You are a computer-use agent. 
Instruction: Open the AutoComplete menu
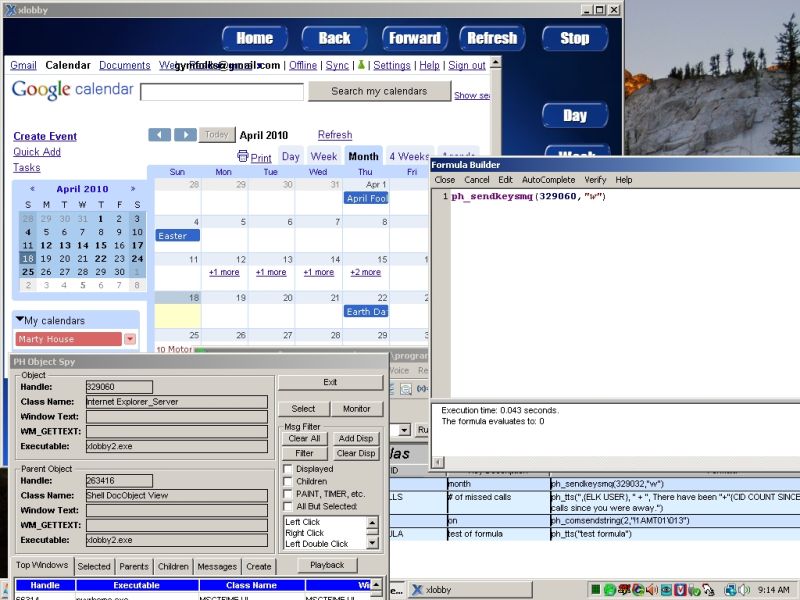pyautogui.click(x=548, y=180)
